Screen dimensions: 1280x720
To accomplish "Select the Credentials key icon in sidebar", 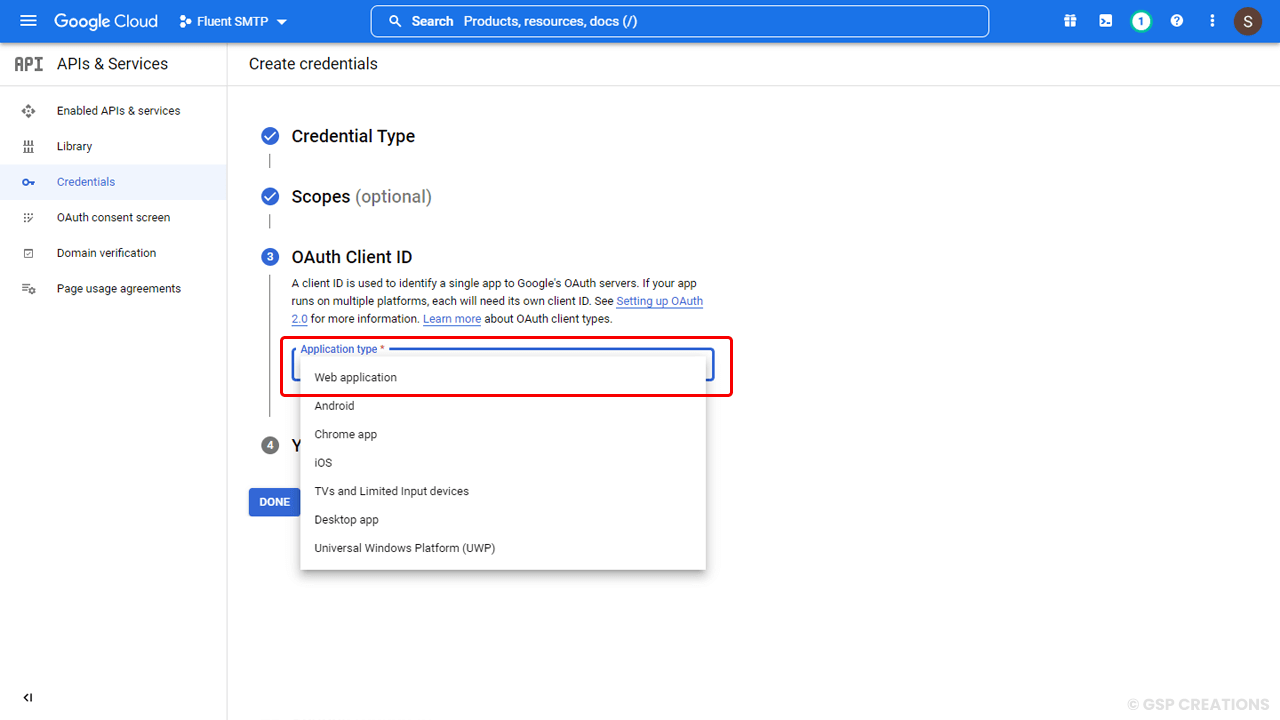I will click(30, 181).
